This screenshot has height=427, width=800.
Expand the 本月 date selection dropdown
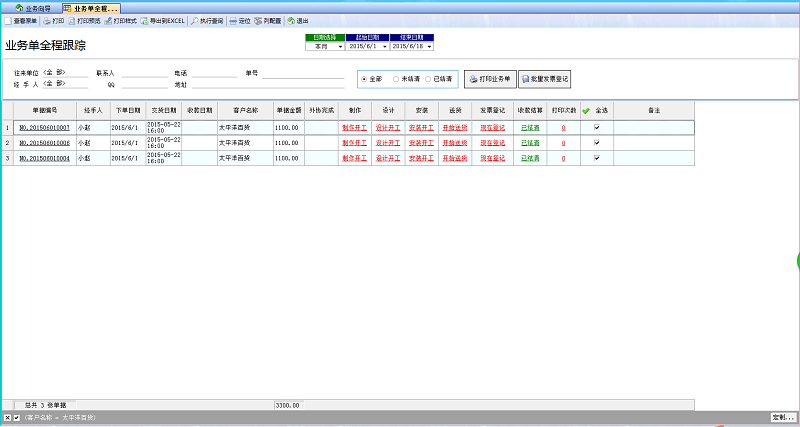pyautogui.click(x=340, y=46)
